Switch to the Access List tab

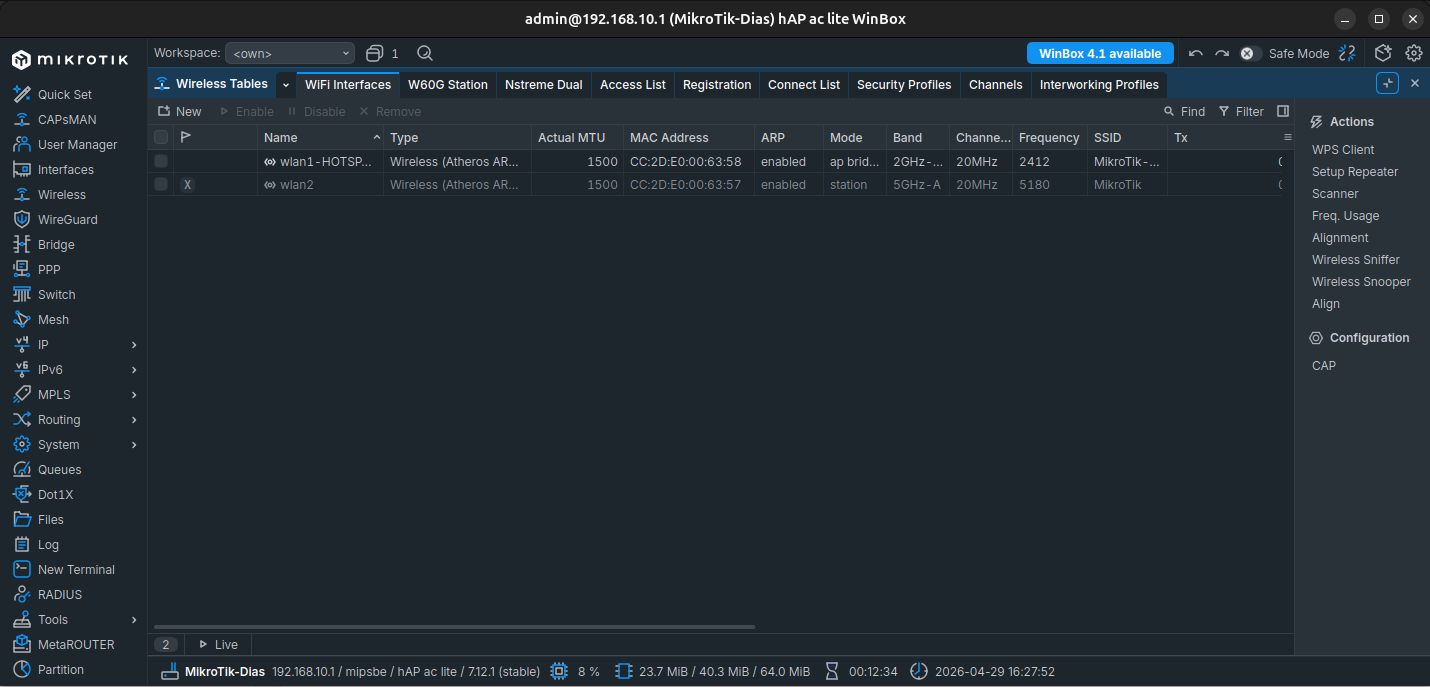(633, 85)
